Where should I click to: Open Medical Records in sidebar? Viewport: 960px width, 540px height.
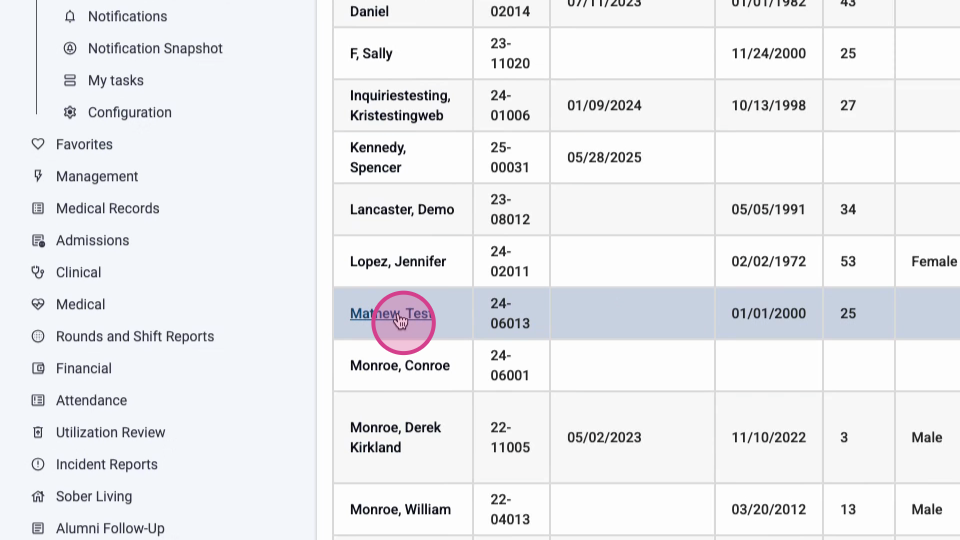click(107, 208)
